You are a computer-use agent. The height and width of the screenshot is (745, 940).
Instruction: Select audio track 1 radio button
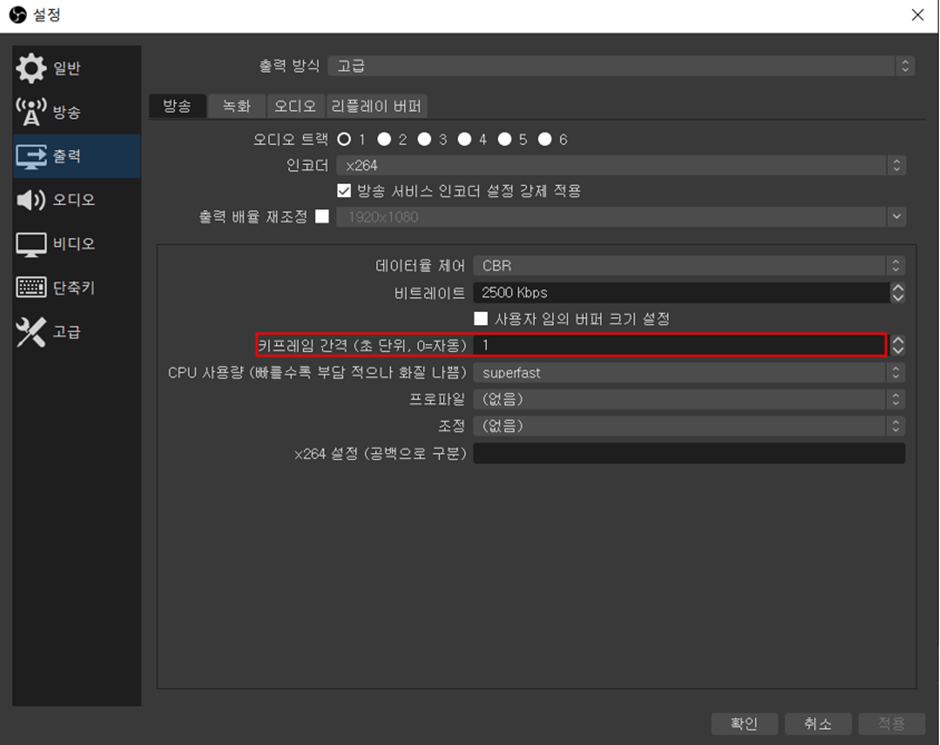[x=344, y=140]
